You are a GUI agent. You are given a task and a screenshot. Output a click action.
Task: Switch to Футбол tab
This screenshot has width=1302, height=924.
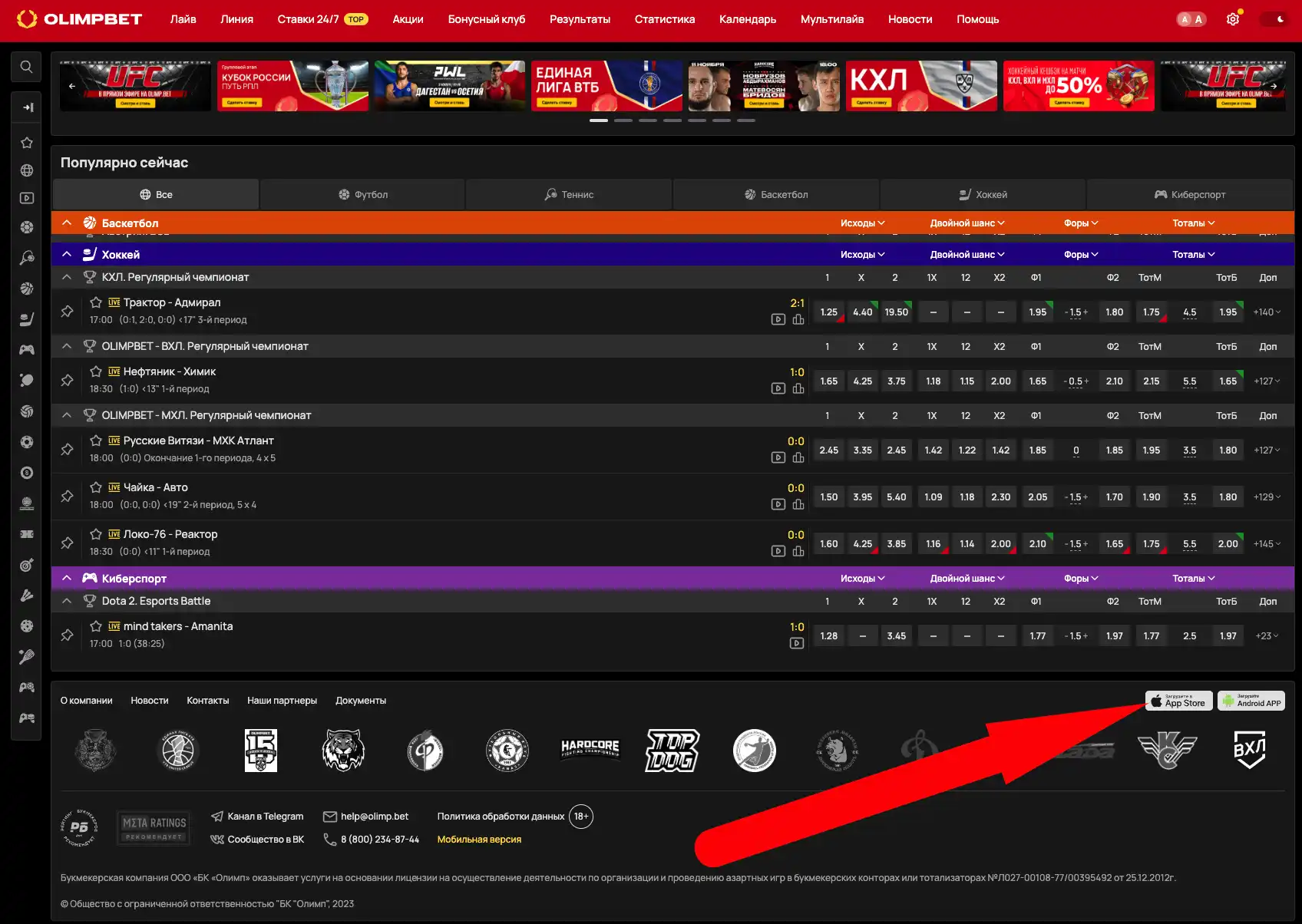362,195
